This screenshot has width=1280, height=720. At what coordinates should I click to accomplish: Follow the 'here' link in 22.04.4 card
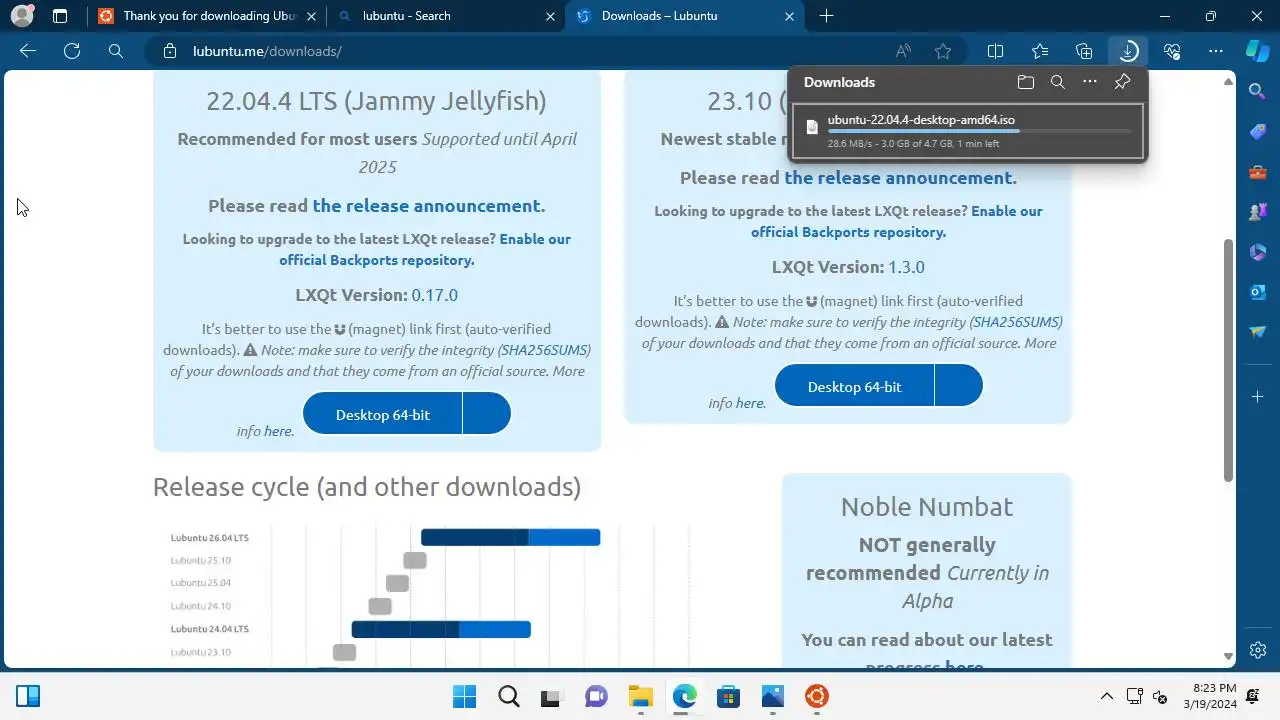click(277, 431)
